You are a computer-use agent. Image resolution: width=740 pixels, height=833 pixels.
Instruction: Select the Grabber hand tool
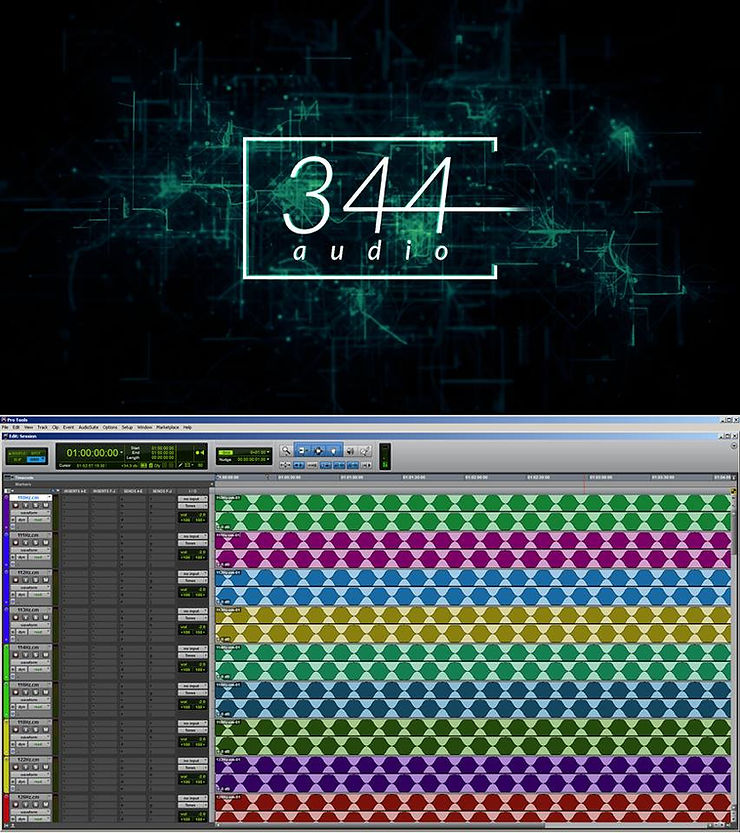click(334, 450)
